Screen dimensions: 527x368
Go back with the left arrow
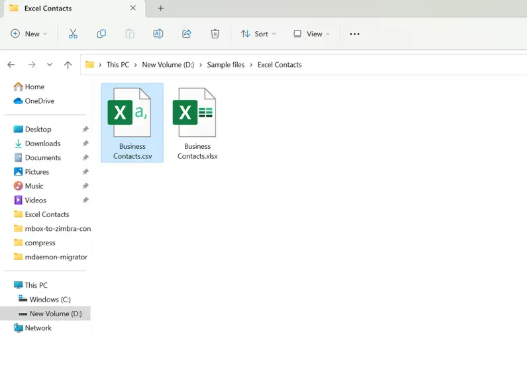click(x=11, y=65)
